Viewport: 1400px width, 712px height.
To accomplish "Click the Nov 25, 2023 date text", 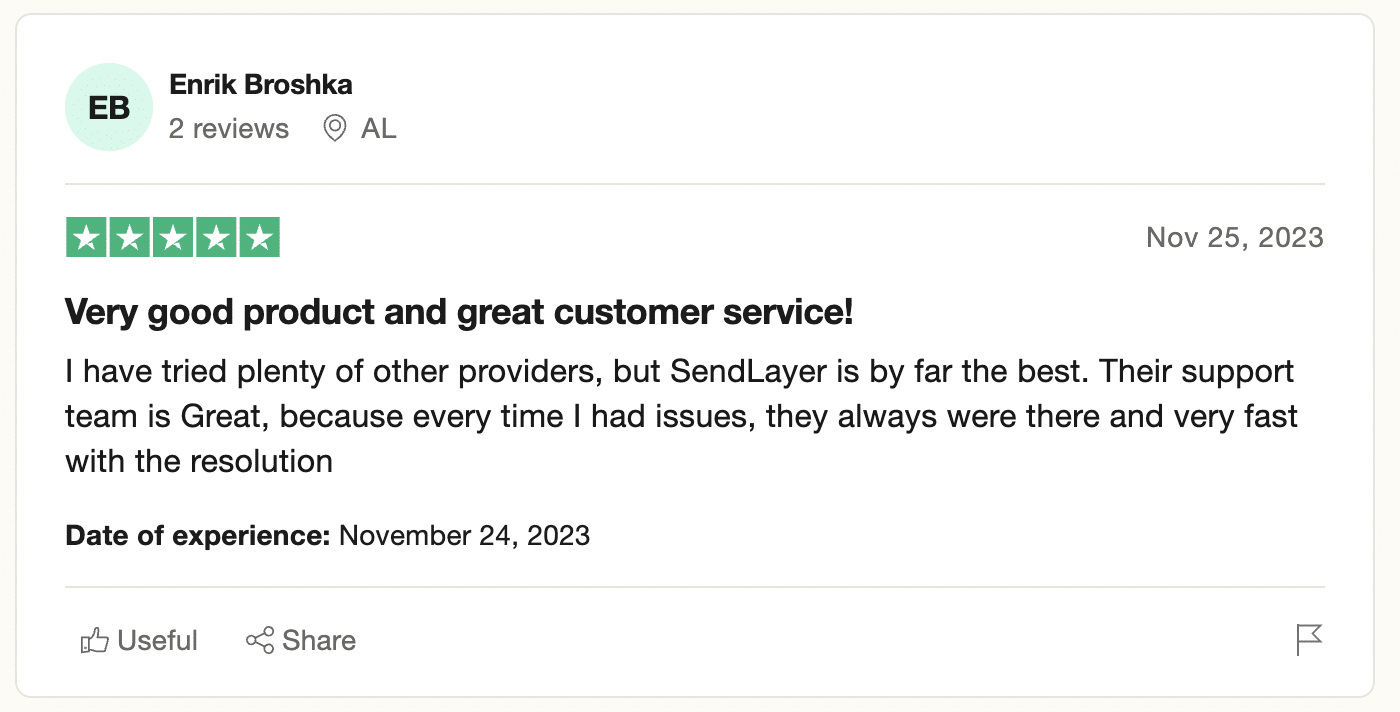I will 1234,237.
